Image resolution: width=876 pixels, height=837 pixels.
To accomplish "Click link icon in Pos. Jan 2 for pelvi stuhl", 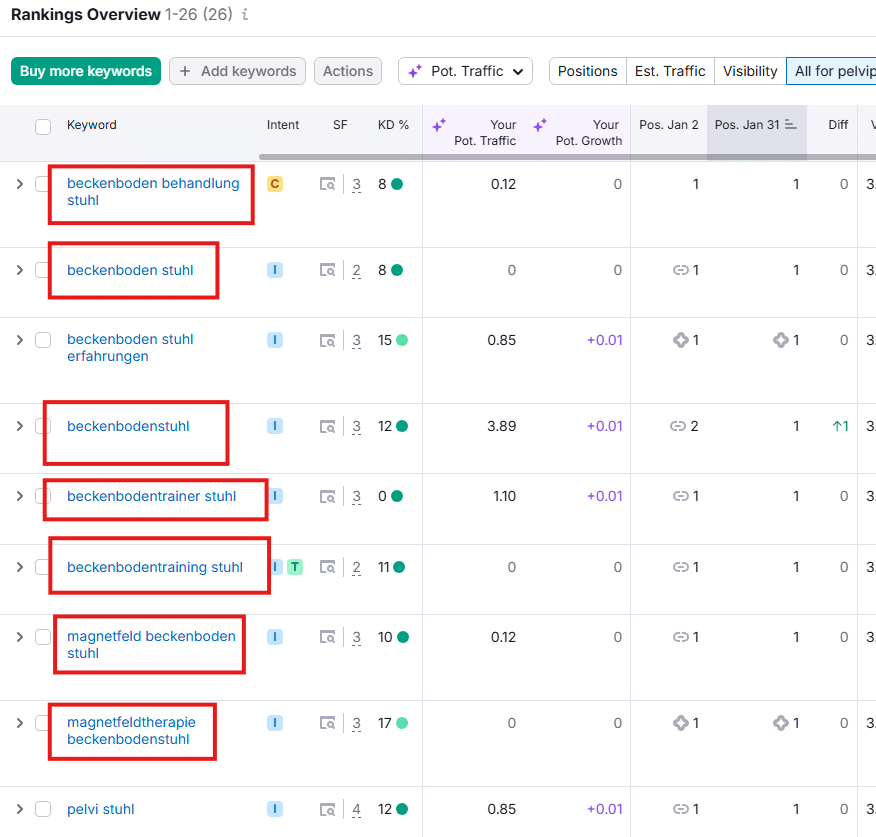I will [x=680, y=809].
